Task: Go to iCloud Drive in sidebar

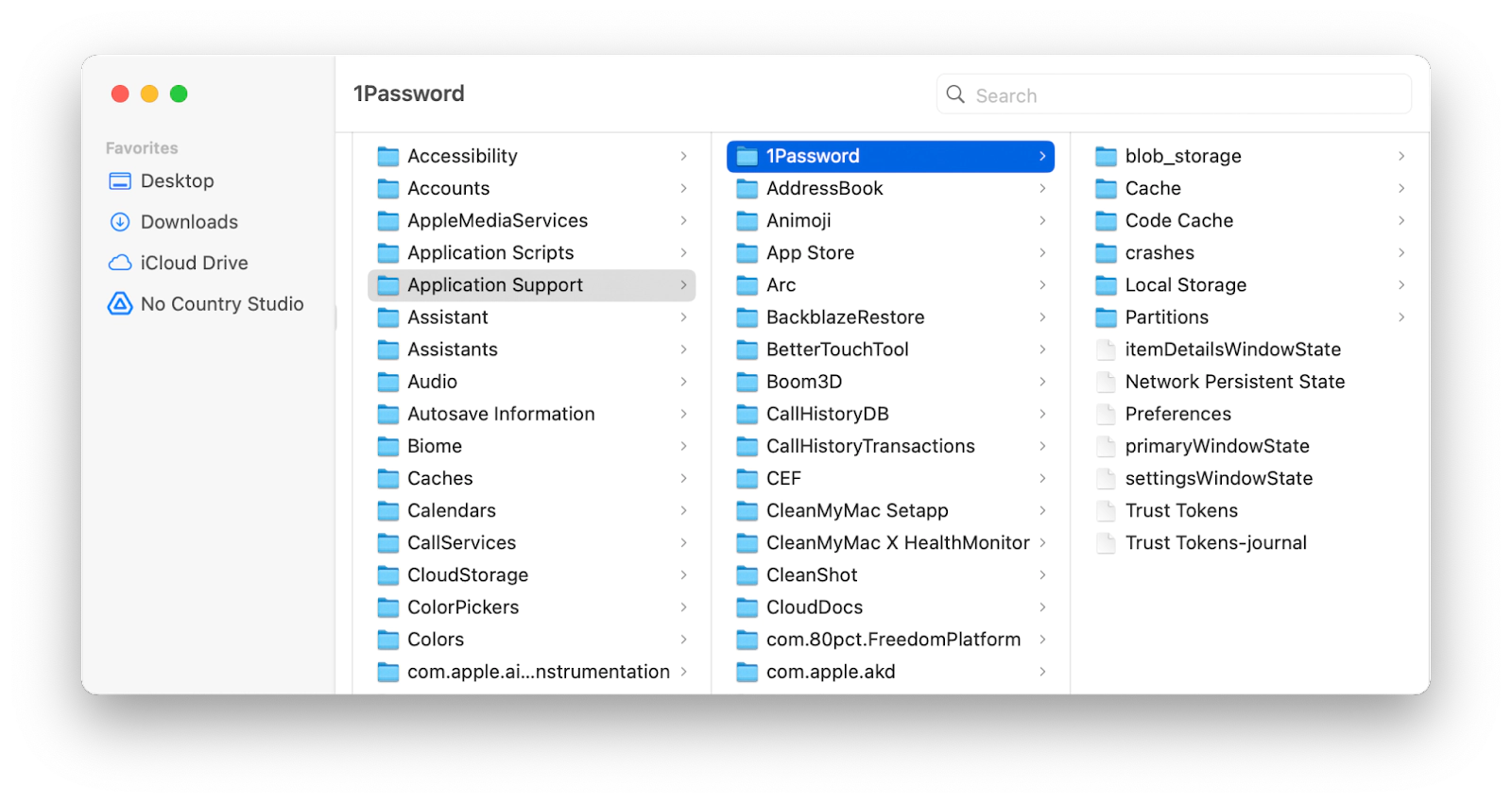Action: coord(194,263)
